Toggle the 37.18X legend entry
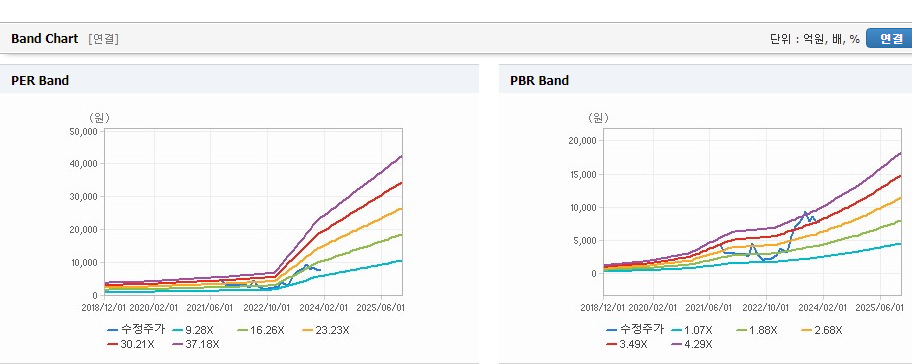This screenshot has width=912, height=364. coord(196,344)
